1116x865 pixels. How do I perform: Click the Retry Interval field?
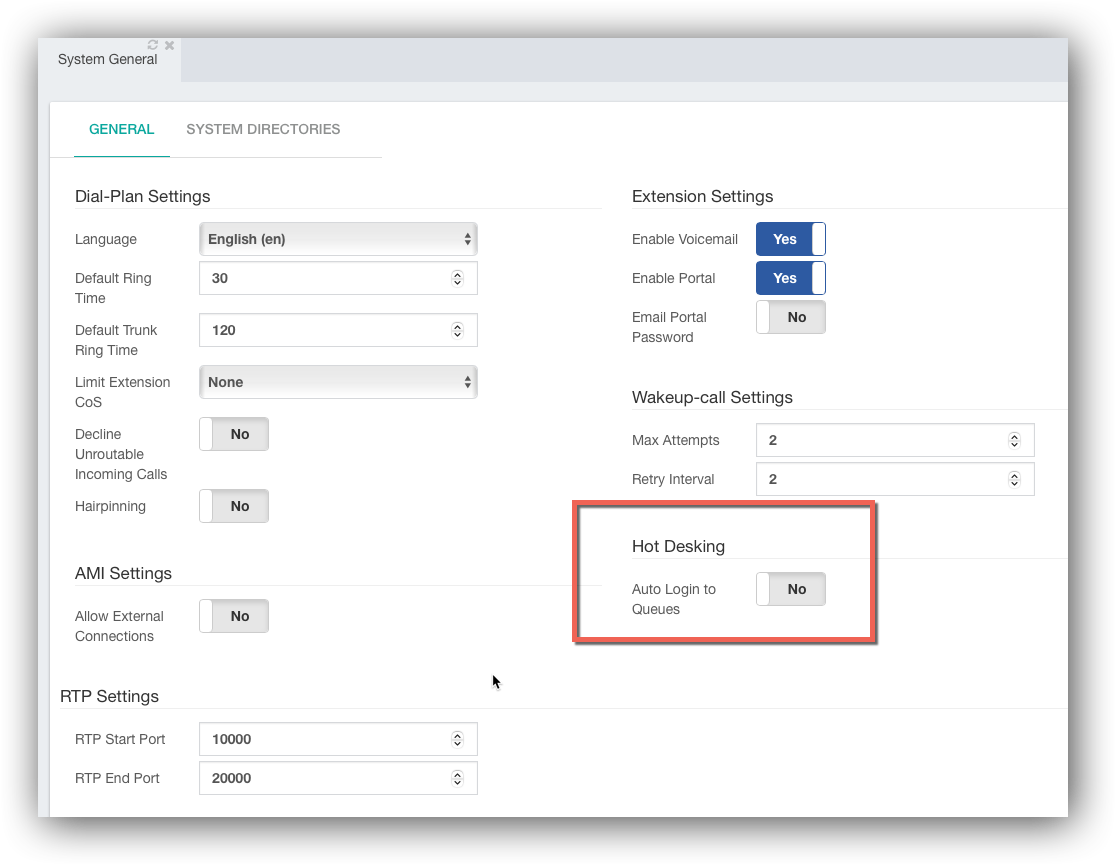pyautogui.click(x=895, y=479)
